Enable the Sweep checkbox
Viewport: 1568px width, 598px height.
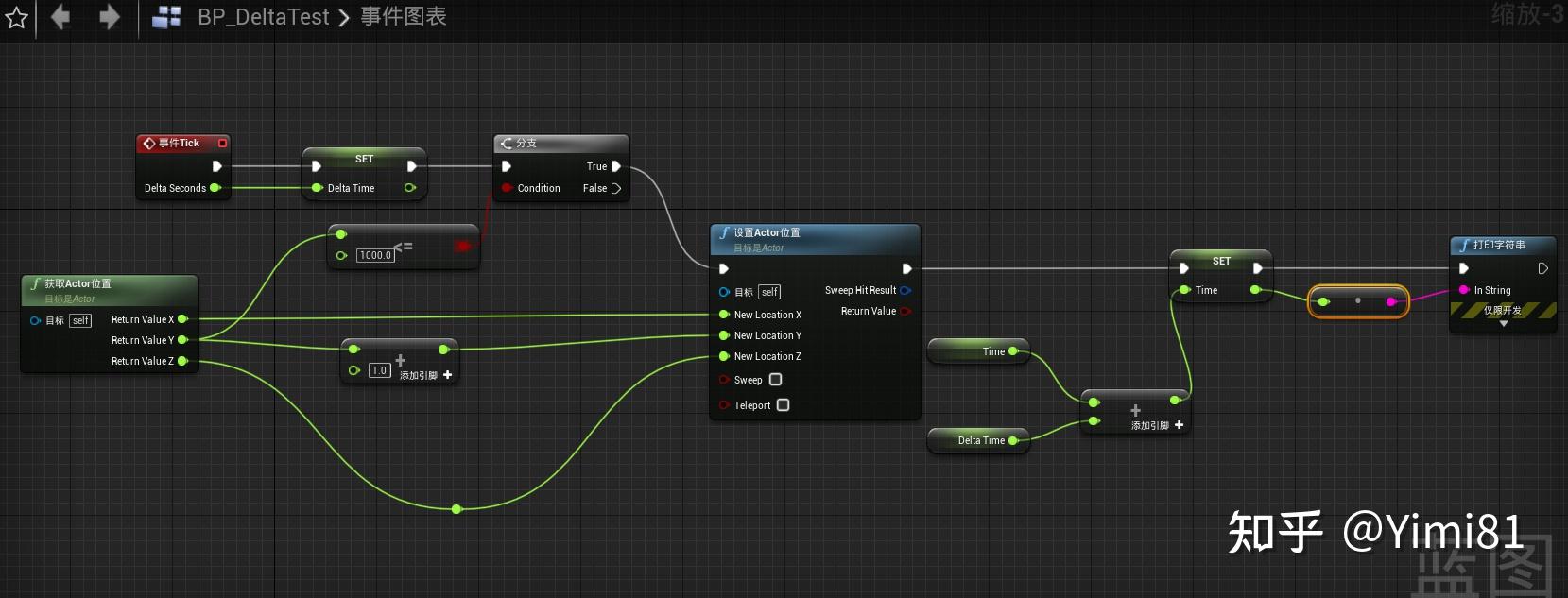click(776, 380)
